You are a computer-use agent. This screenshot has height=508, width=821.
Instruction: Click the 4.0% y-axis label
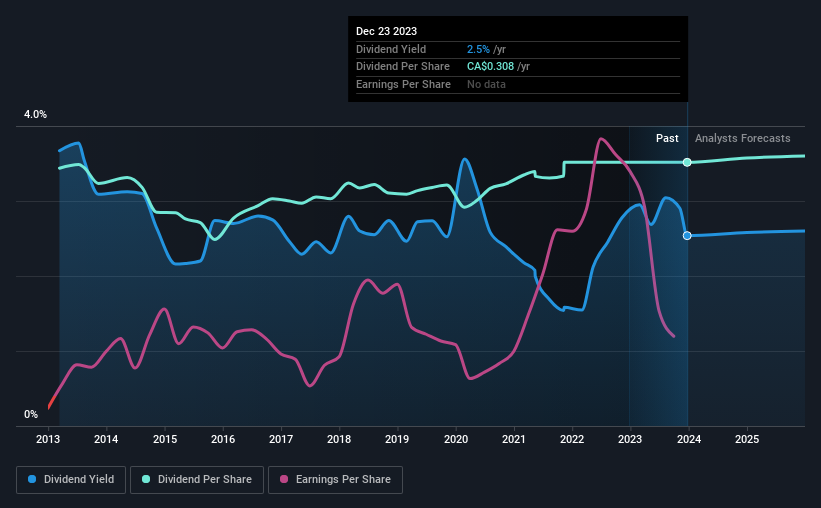[35, 115]
